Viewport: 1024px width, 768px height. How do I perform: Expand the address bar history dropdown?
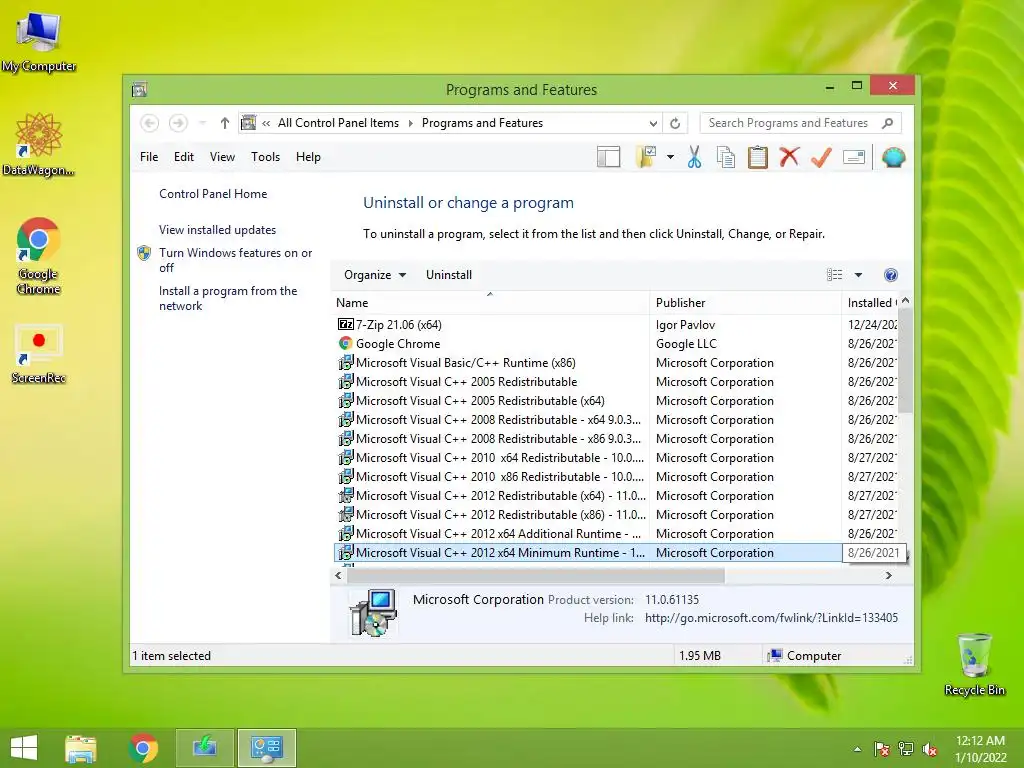pyautogui.click(x=652, y=123)
